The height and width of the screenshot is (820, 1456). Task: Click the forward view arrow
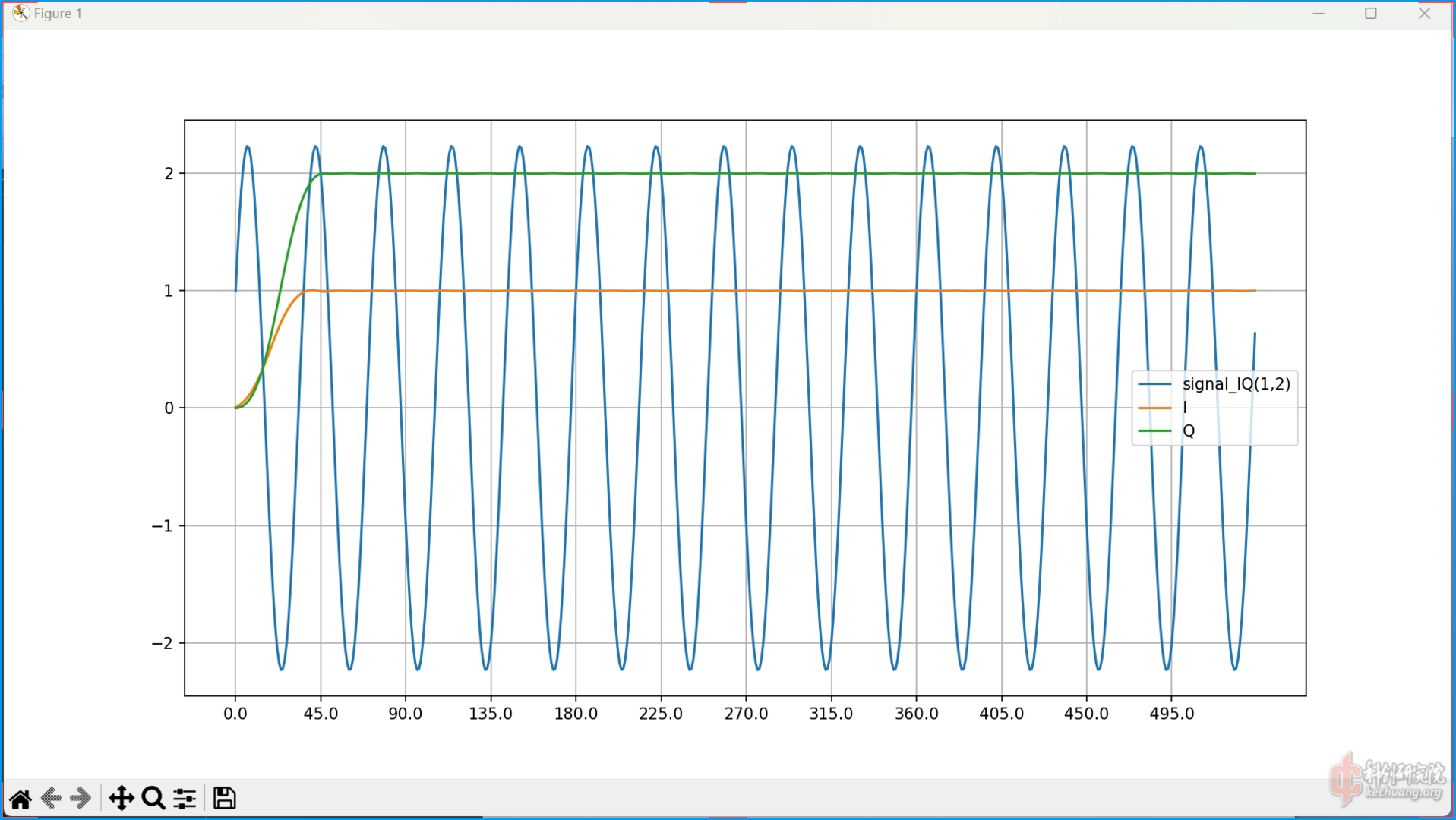[x=80, y=799]
